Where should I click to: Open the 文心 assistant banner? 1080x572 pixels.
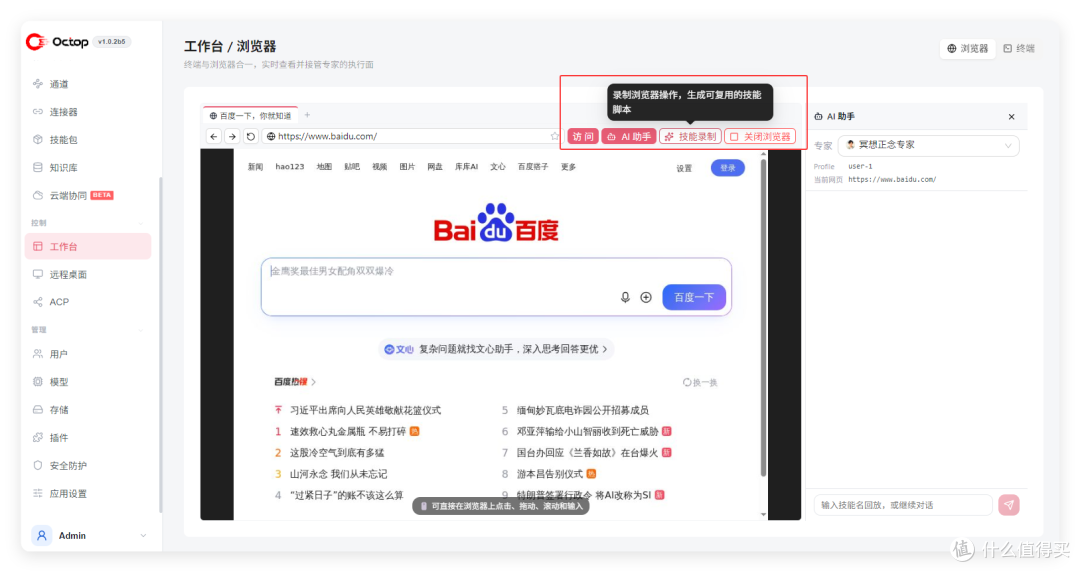496,349
